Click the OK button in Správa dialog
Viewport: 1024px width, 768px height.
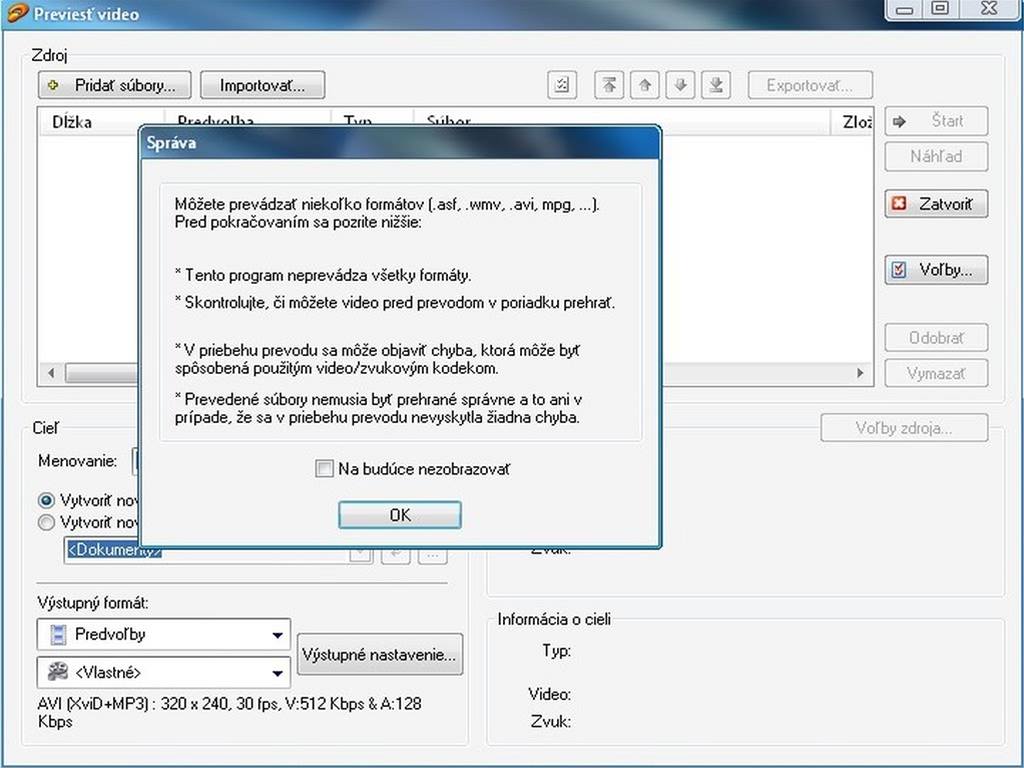point(400,515)
